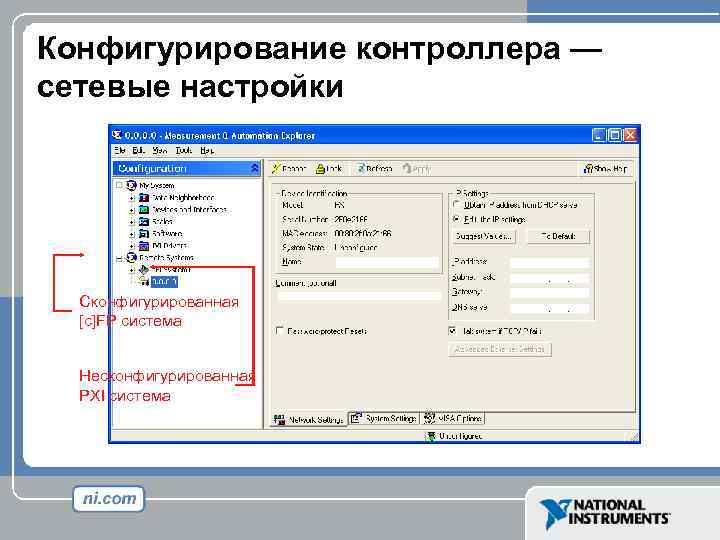
Task: Select Obtain IP address from DHCP server
Action: (x=456, y=204)
